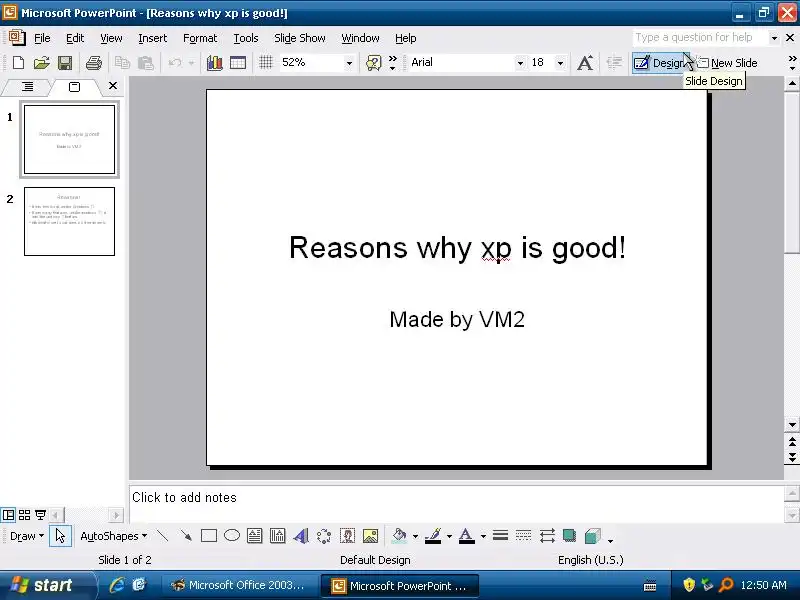Viewport: 800px width, 600px height.
Task: Open the Arrow Style options
Action: click(x=547, y=536)
